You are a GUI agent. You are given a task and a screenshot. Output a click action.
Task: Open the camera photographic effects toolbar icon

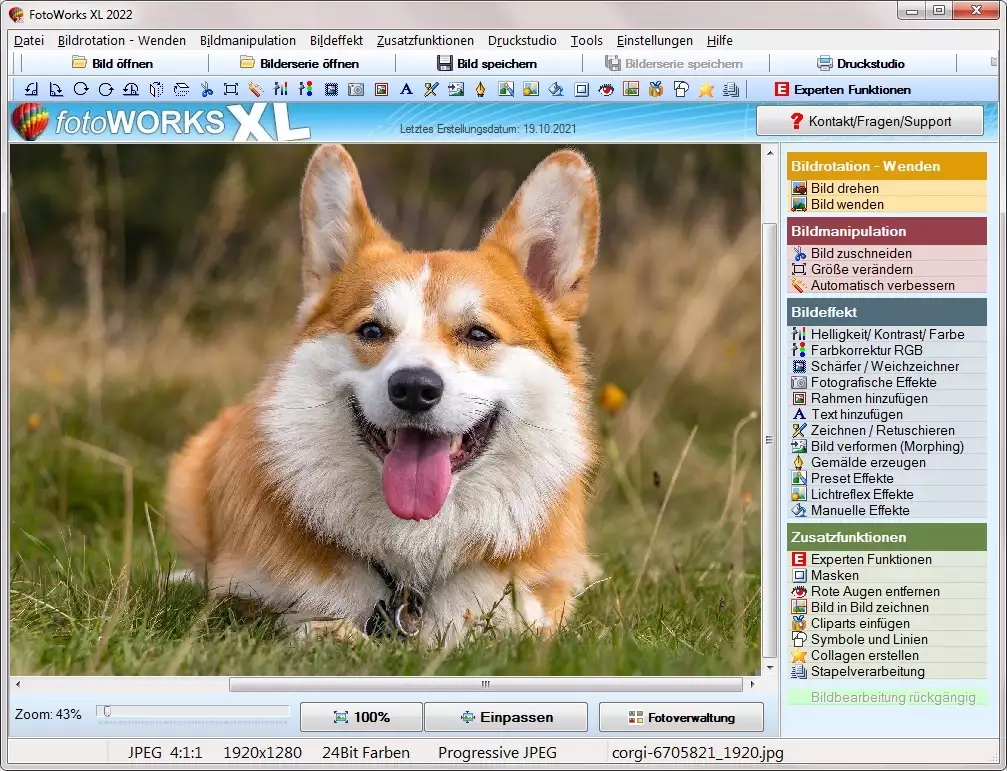[x=355, y=90]
